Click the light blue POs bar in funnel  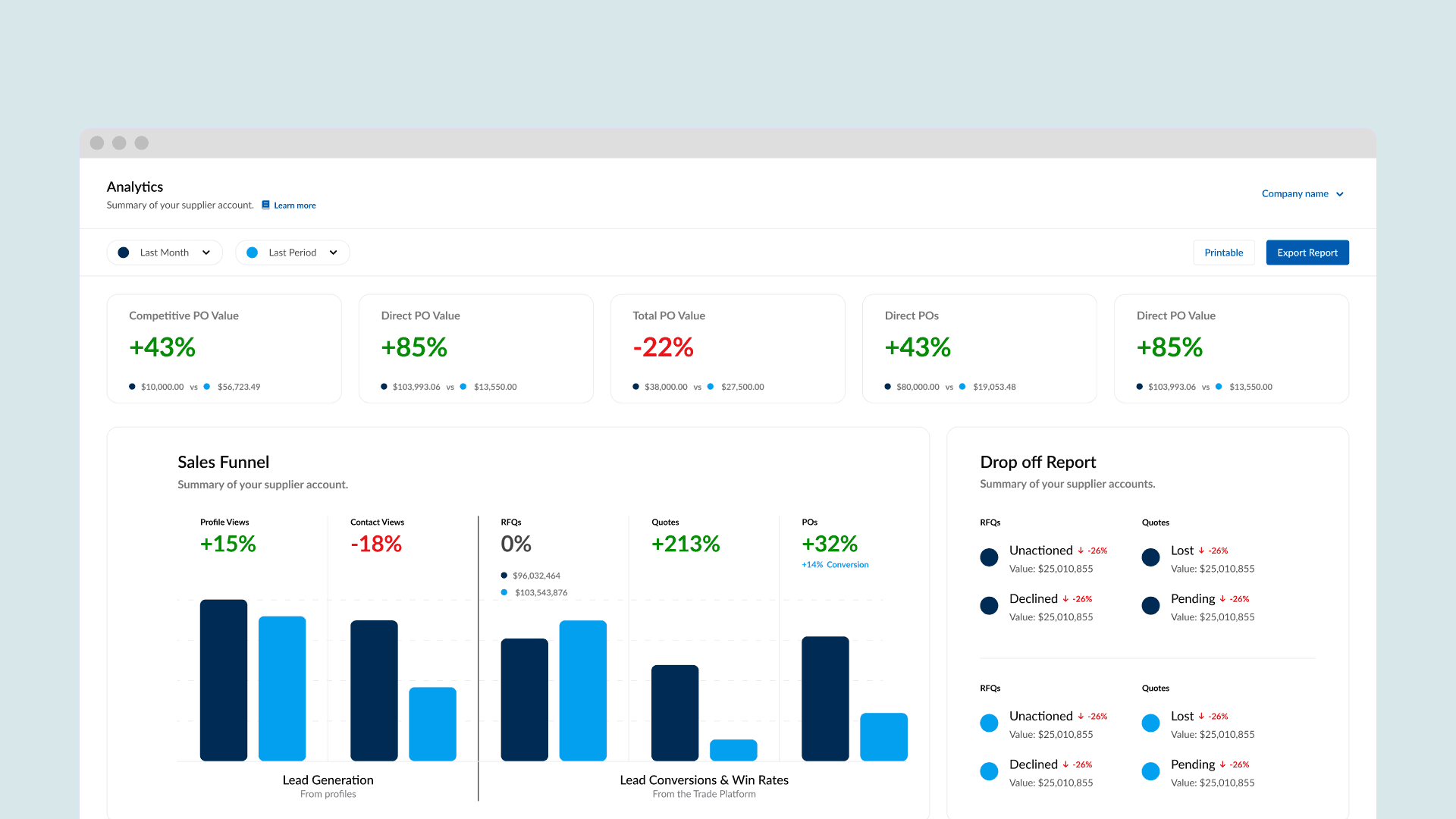point(883,737)
